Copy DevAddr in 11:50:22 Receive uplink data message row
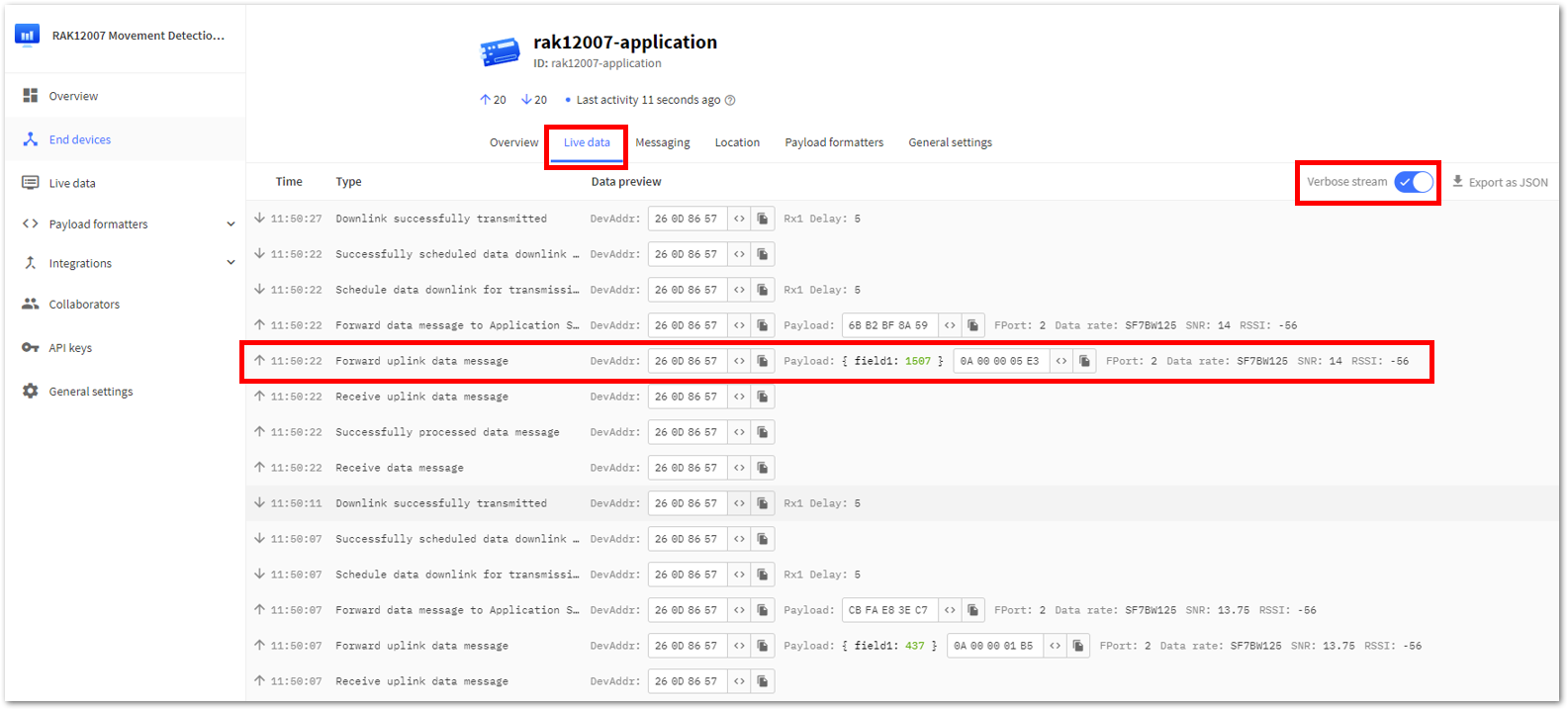Image resolution: width=1568 pixels, height=710 pixels. (763, 397)
